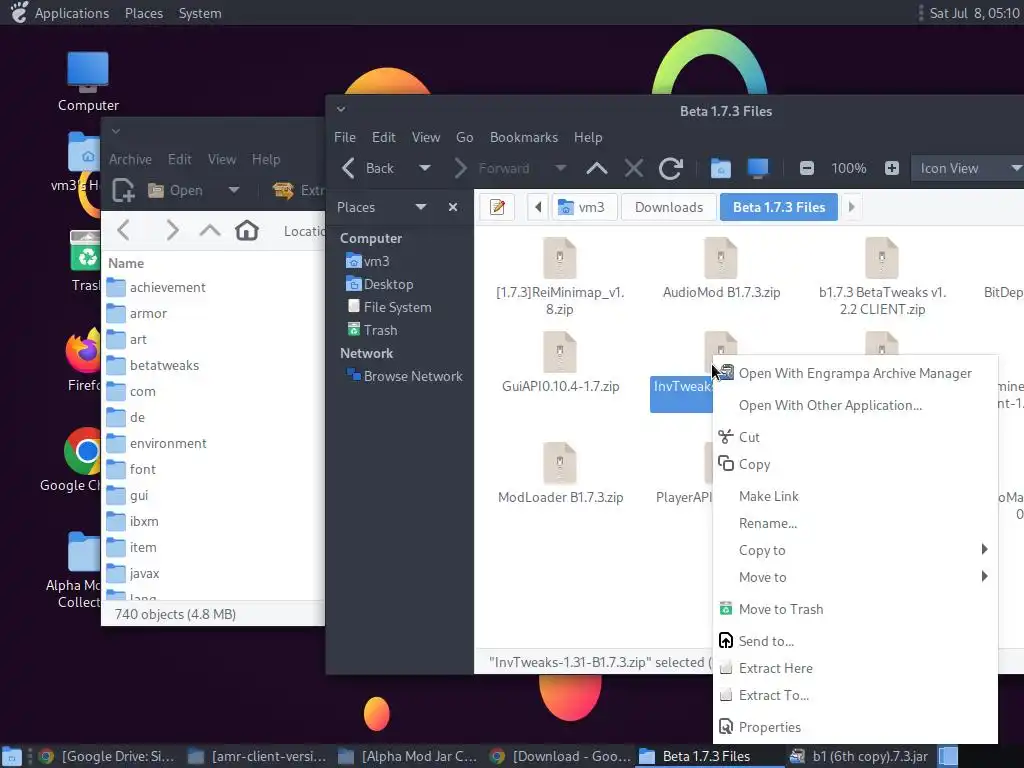Select the b1.7.3 BetaTweaks CLIENT.zip icon
Image resolution: width=1024 pixels, height=768 pixels.
point(882,259)
